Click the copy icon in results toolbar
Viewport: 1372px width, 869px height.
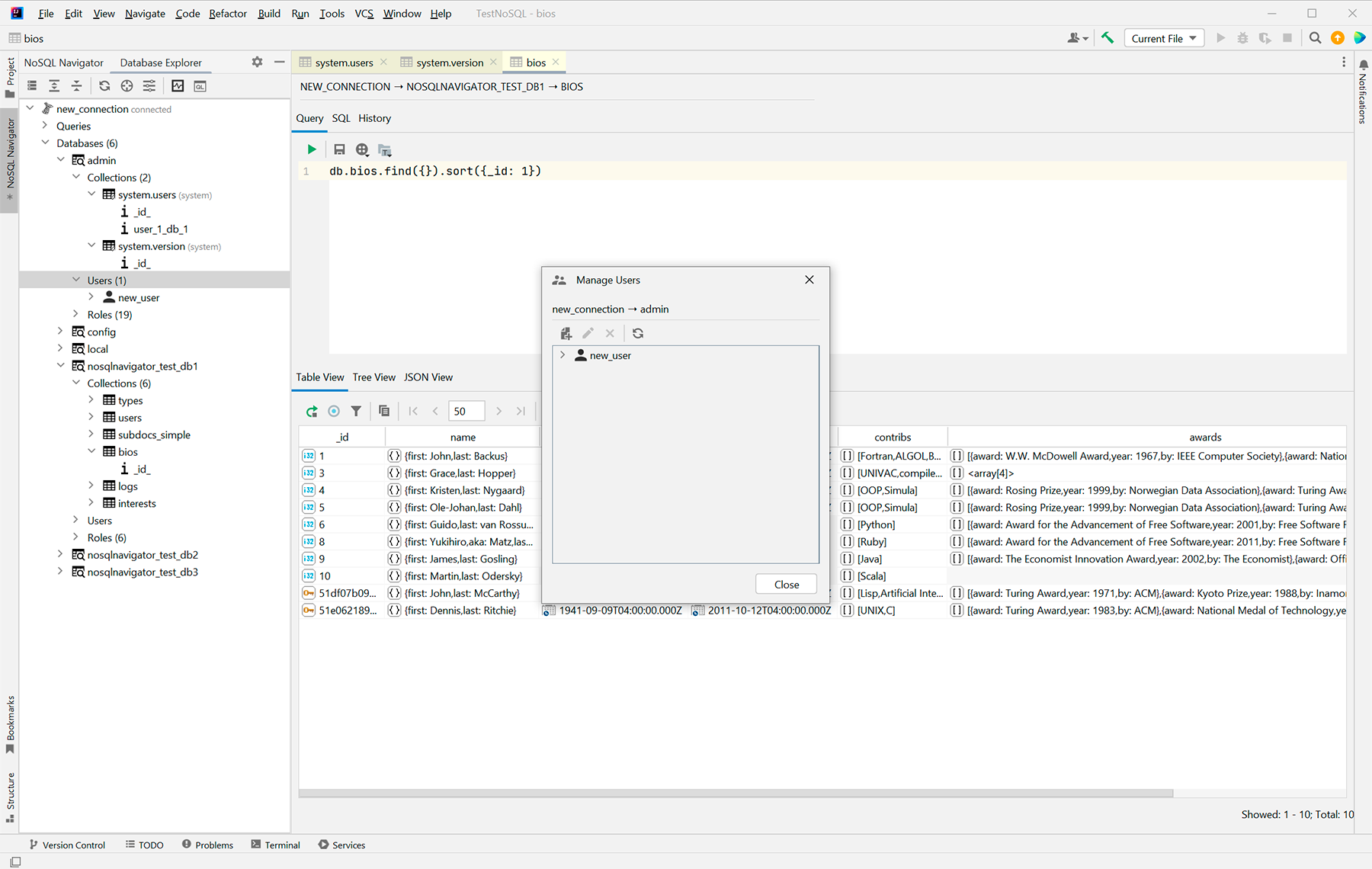(384, 411)
